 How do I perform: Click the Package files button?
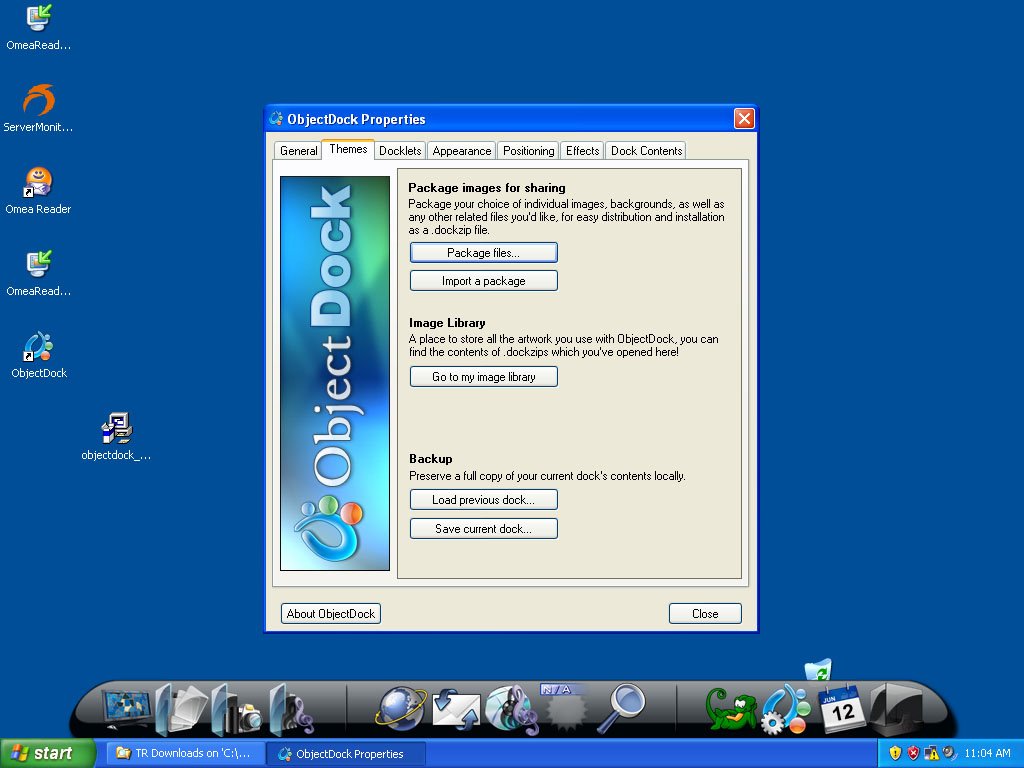pos(483,252)
